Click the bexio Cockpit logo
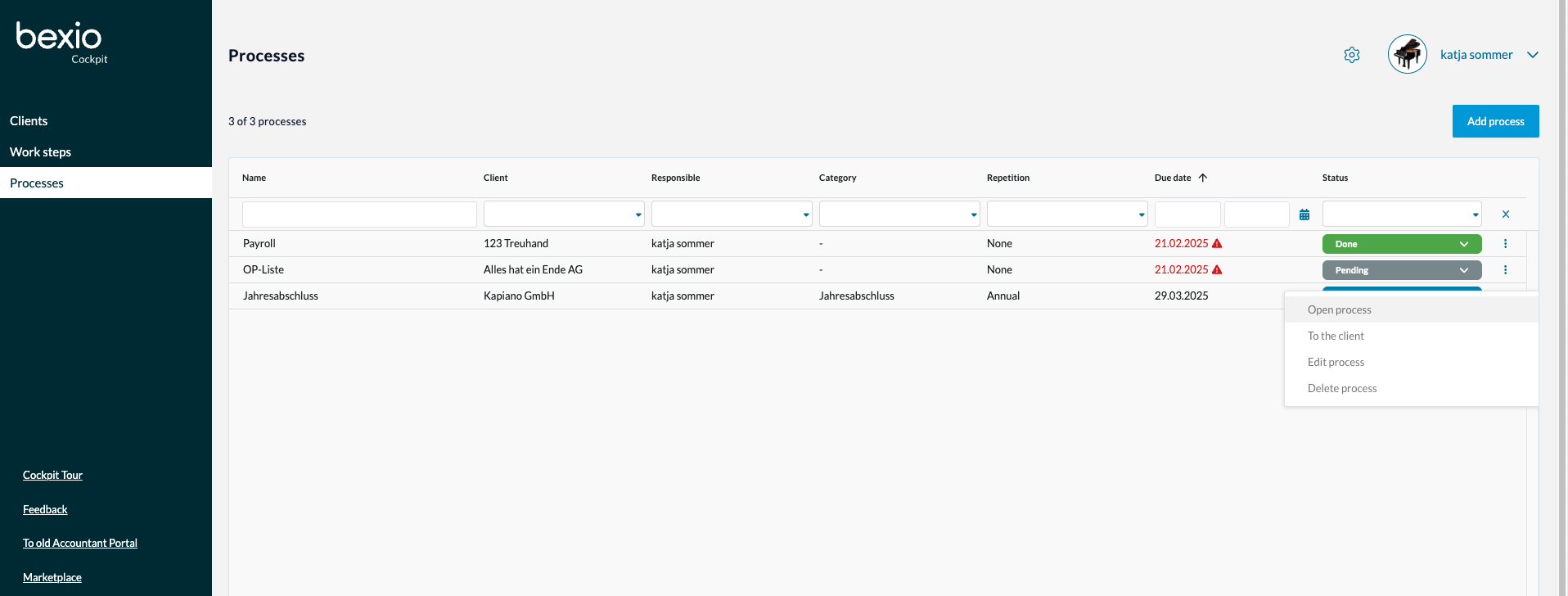The width and height of the screenshot is (1568, 596). pyautogui.click(x=61, y=42)
